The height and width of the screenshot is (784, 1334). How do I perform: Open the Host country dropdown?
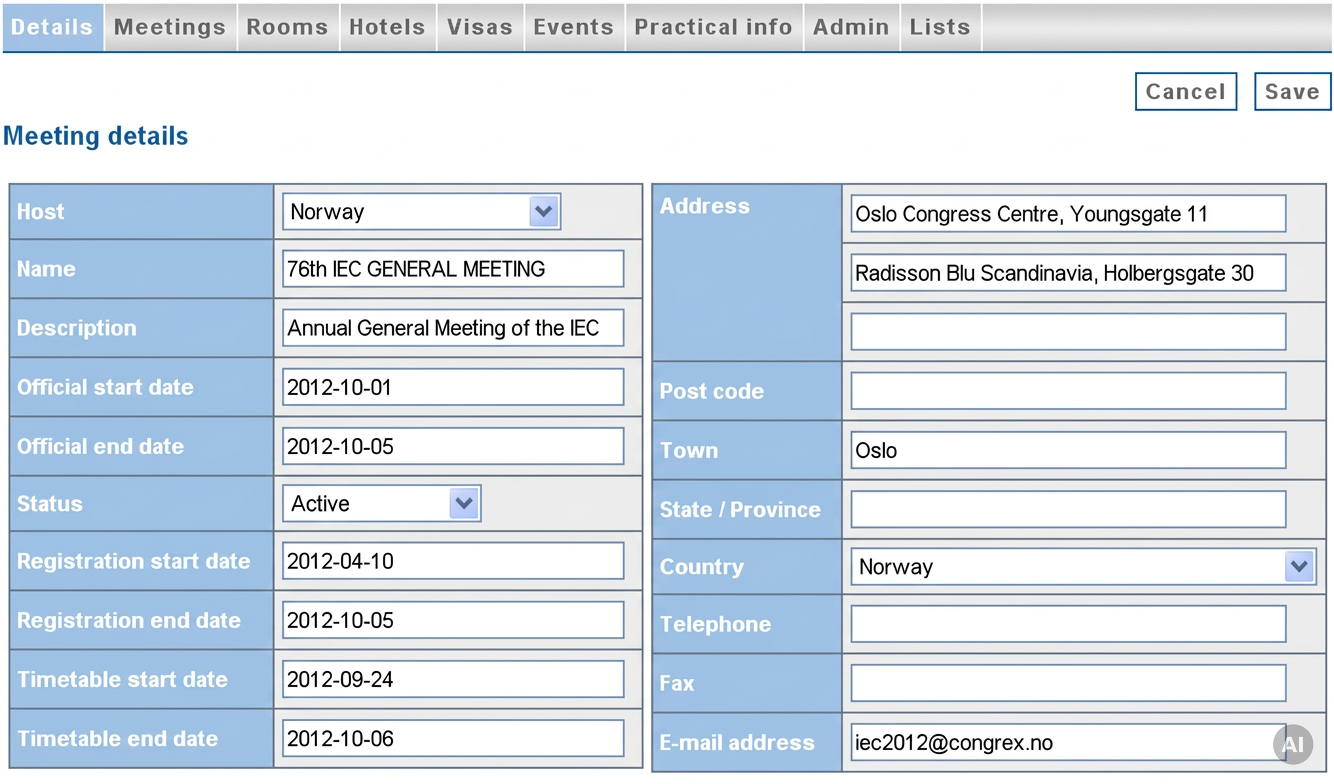tap(421, 212)
